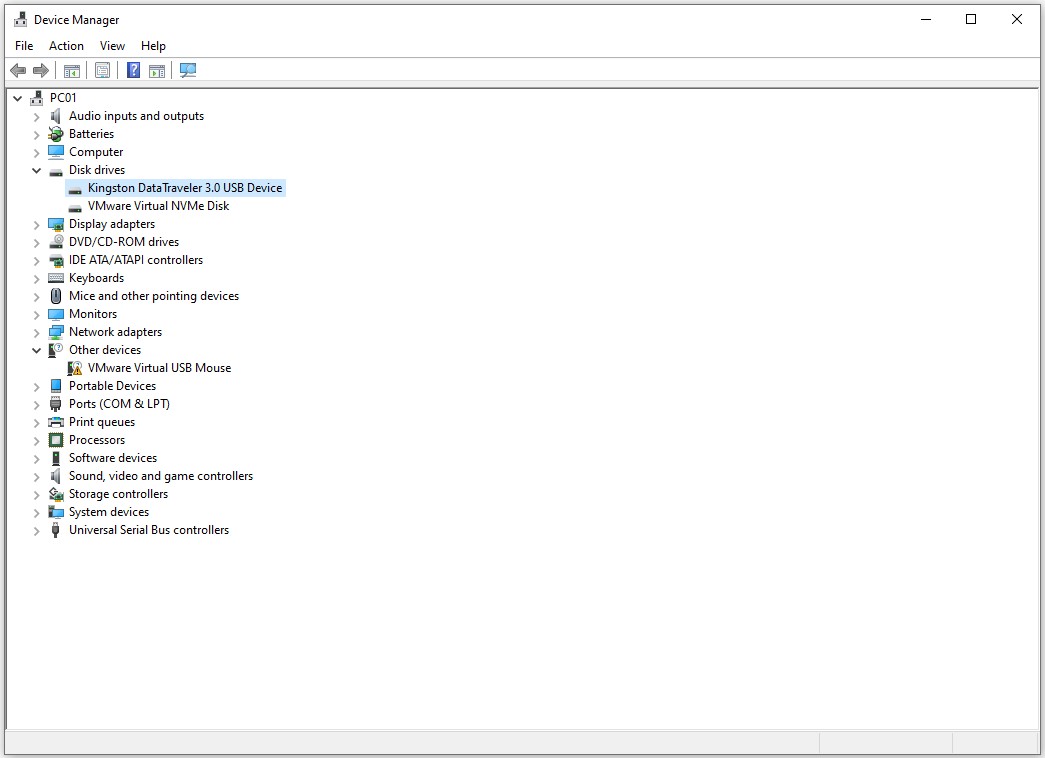Open the Action menu
1045x758 pixels.
pyautogui.click(x=66, y=46)
